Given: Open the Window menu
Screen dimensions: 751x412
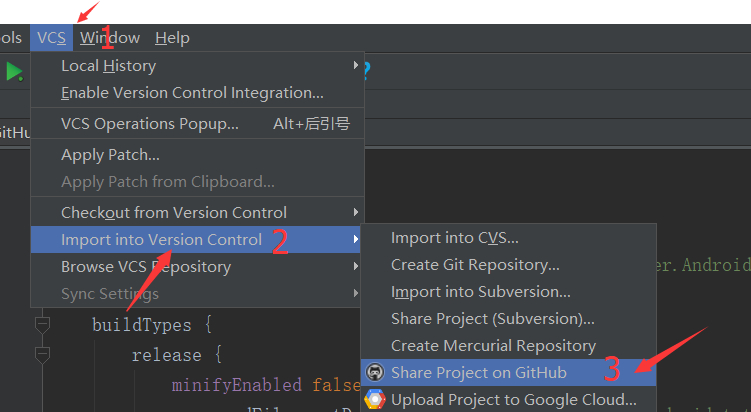Looking at the screenshot, I should [110, 38].
